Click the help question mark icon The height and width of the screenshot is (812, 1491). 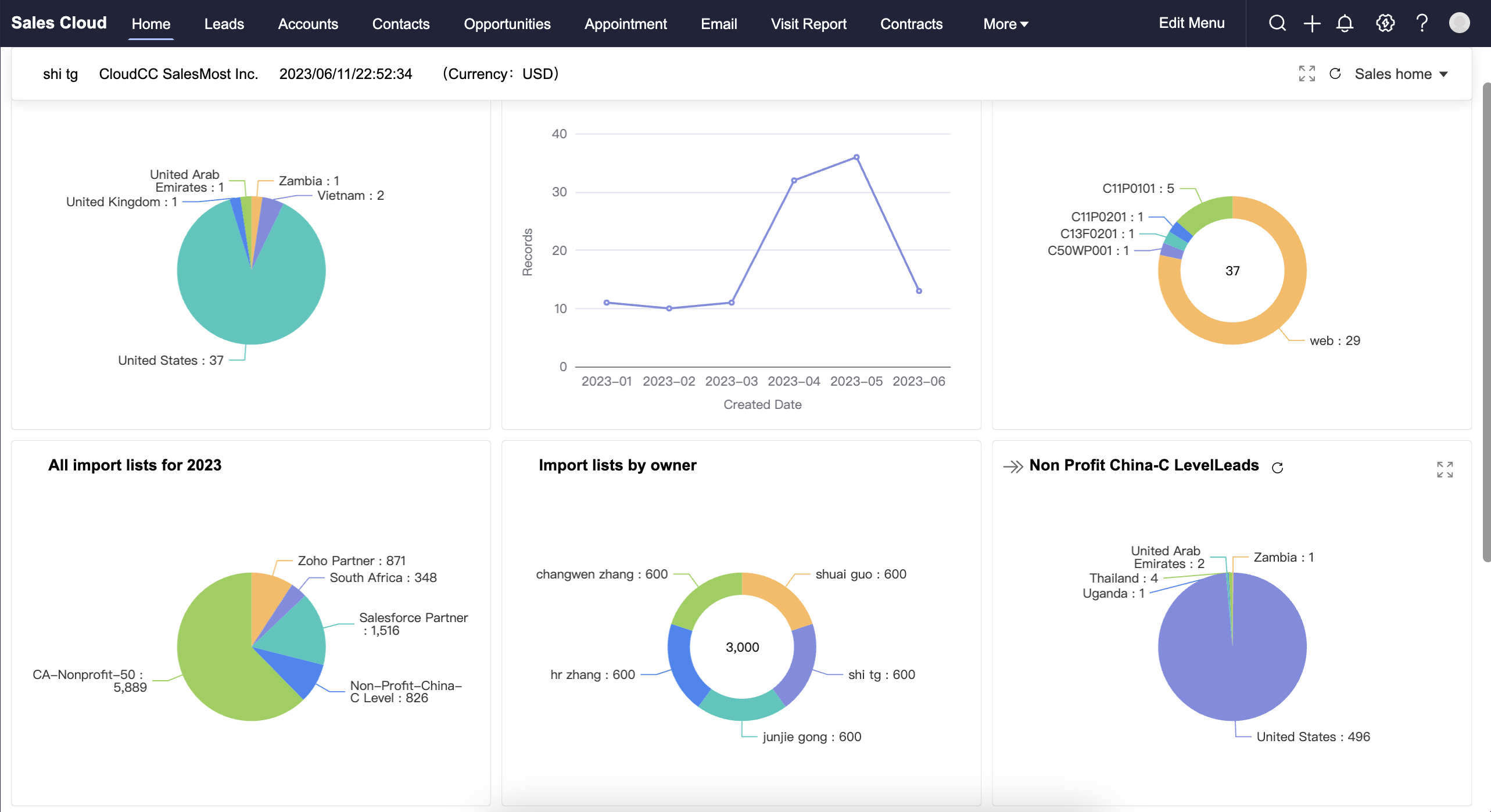point(1422,23)
